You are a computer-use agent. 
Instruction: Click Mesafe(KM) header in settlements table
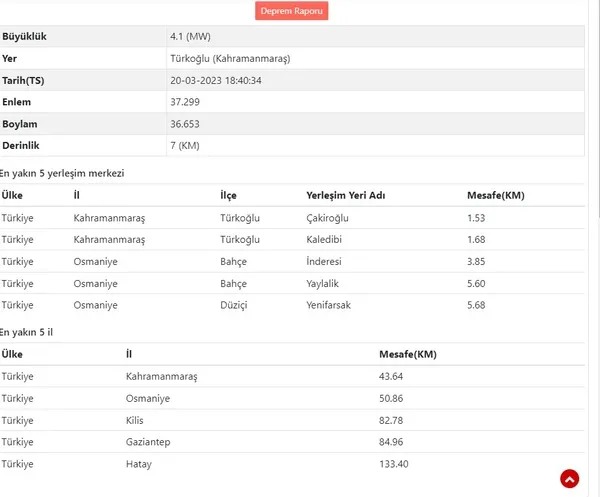click(496, 196)
